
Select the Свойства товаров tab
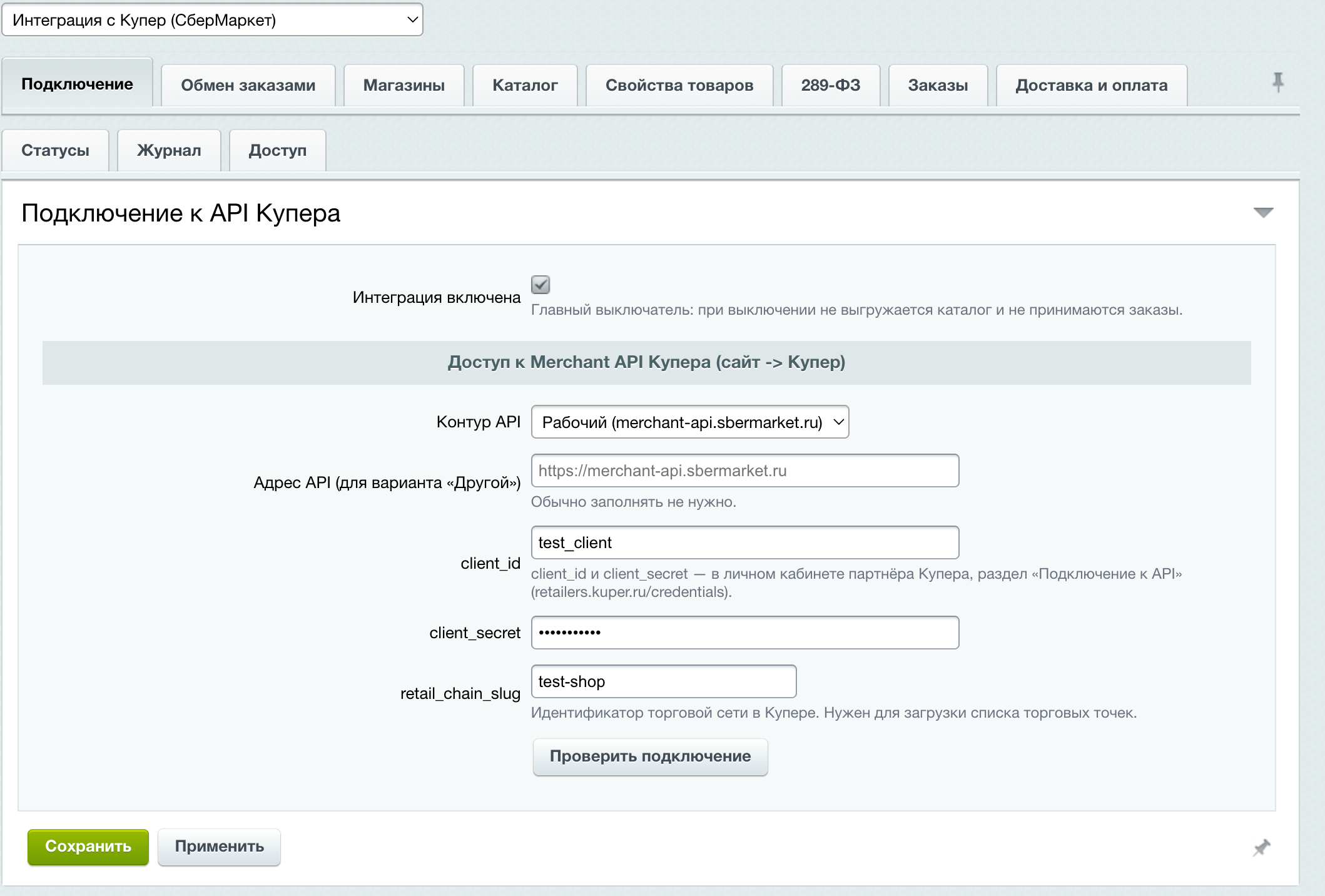[x=679, y=85]
